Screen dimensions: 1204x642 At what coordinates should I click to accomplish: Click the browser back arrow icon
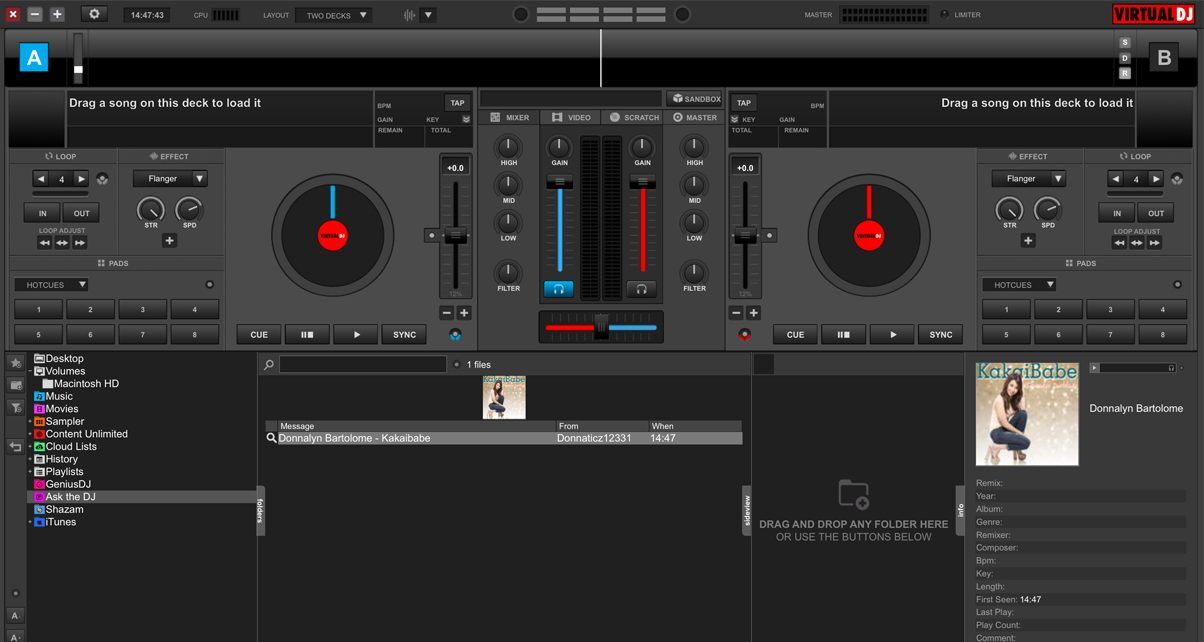tap(15, 447)
